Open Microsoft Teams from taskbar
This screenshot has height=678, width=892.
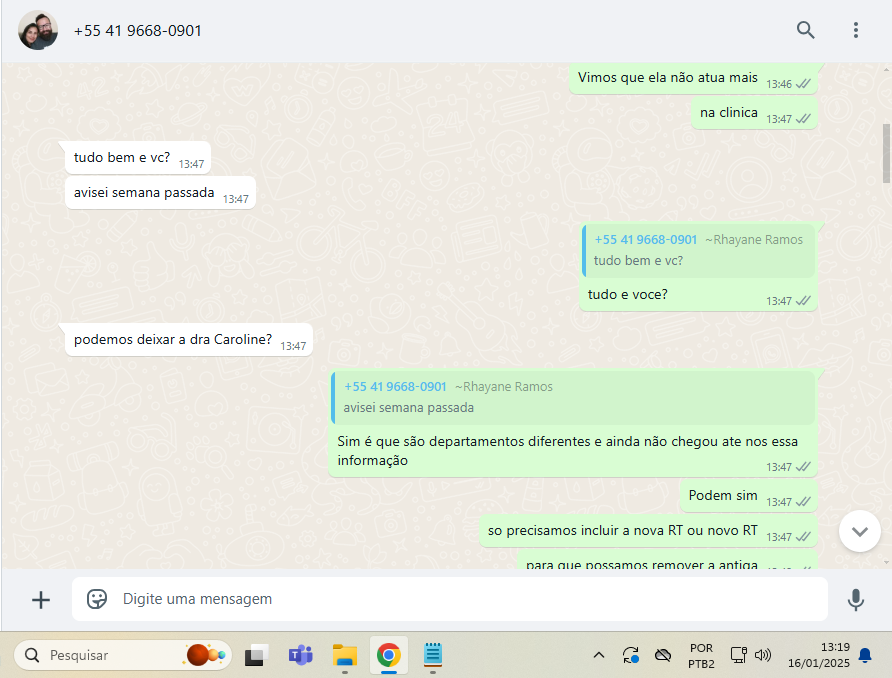click(300, 655)
